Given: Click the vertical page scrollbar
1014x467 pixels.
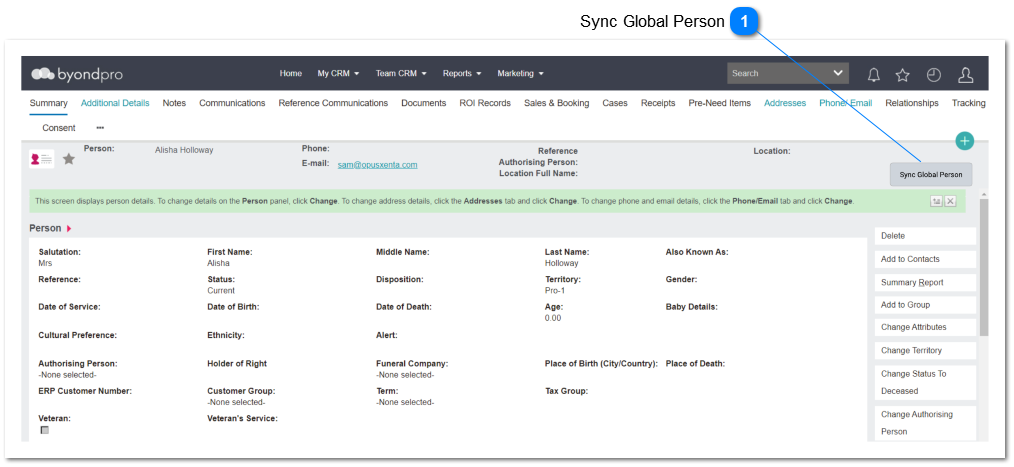Looking at the screenshot, I should pyautogui.click(x=984, y=267).
